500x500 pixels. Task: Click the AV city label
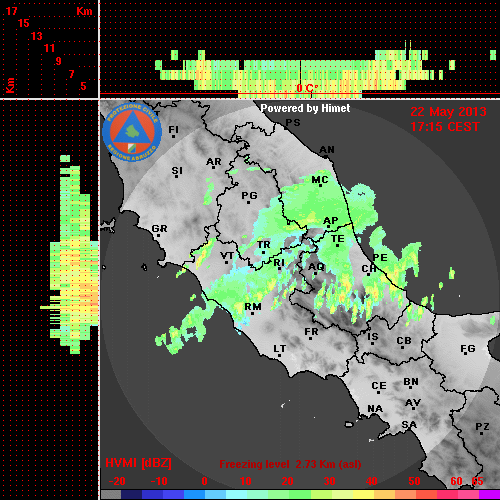(x=413, y=403)
